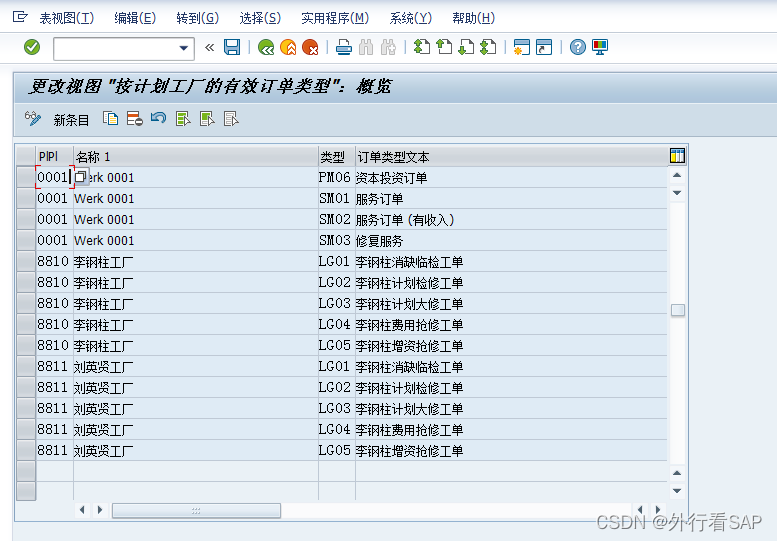Viewport: 777px width, 541px height.
Task: Click the Undo Change icon
Action: 159,119
